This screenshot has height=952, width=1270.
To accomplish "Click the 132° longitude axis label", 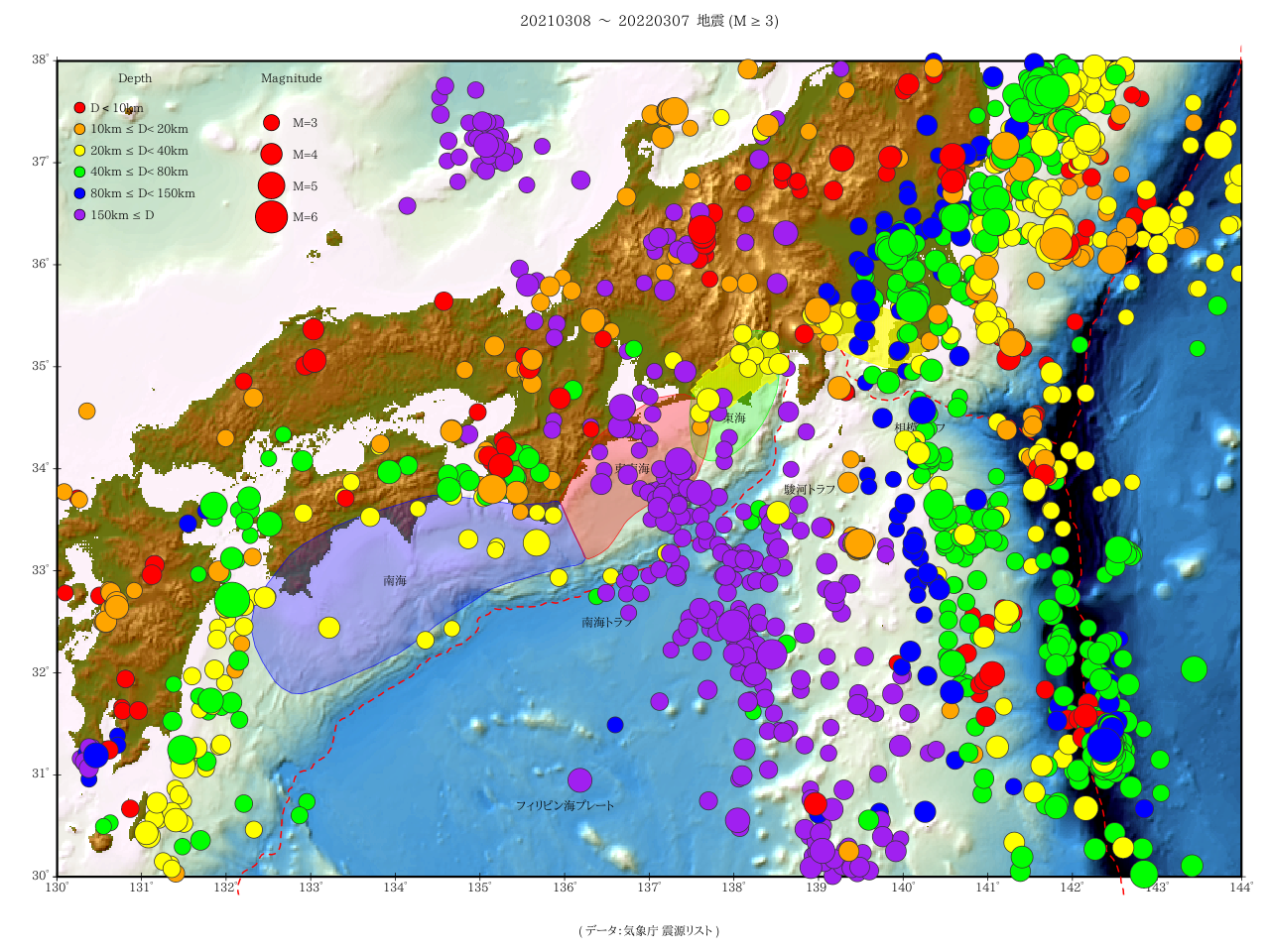I will [226, 889].
